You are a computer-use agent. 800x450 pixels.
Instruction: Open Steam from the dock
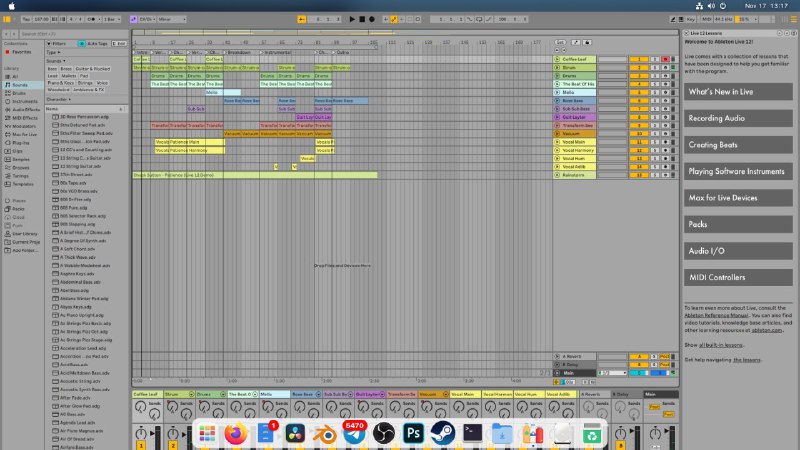pos(443,434)
